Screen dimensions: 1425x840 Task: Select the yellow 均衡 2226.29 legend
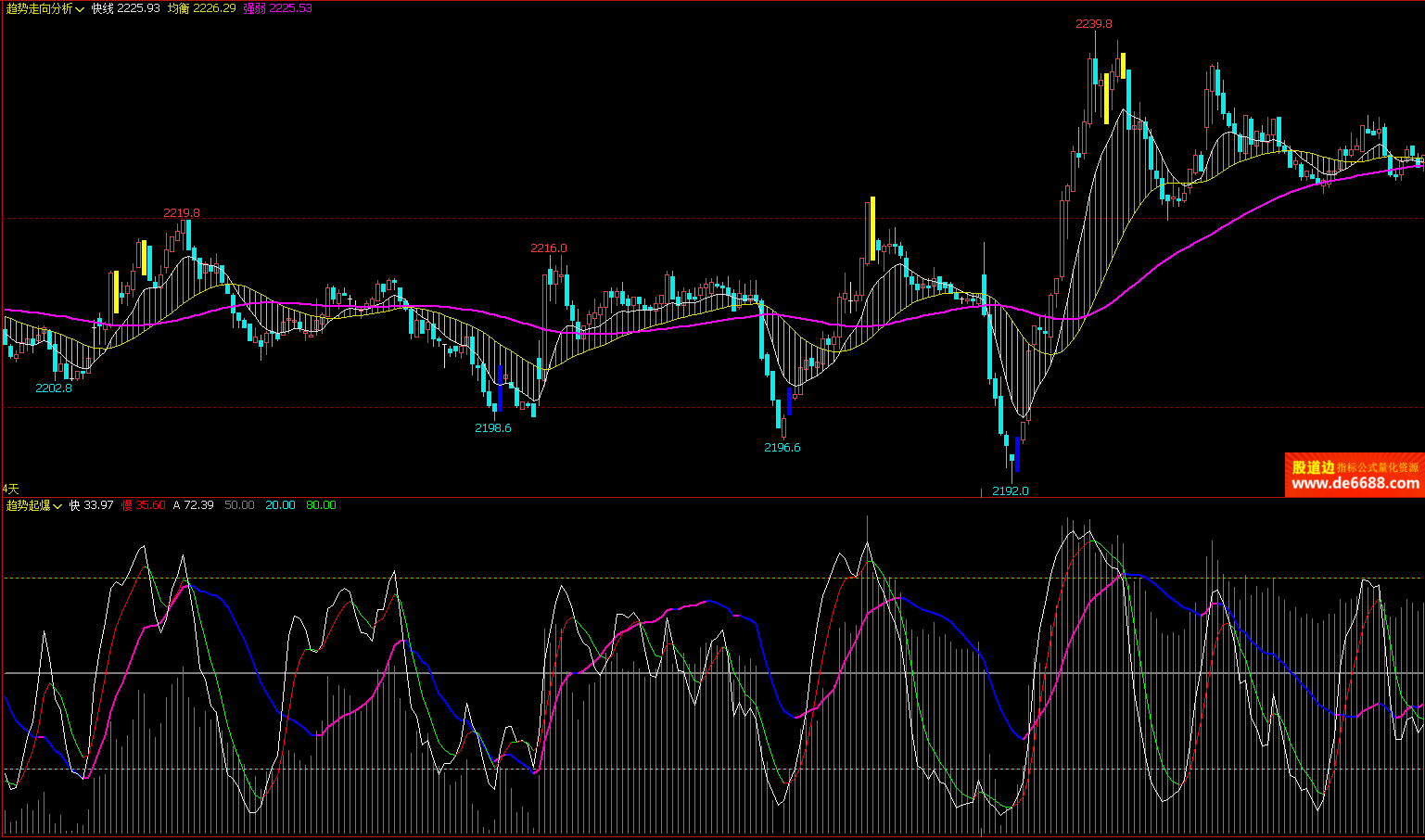[201, 8]
